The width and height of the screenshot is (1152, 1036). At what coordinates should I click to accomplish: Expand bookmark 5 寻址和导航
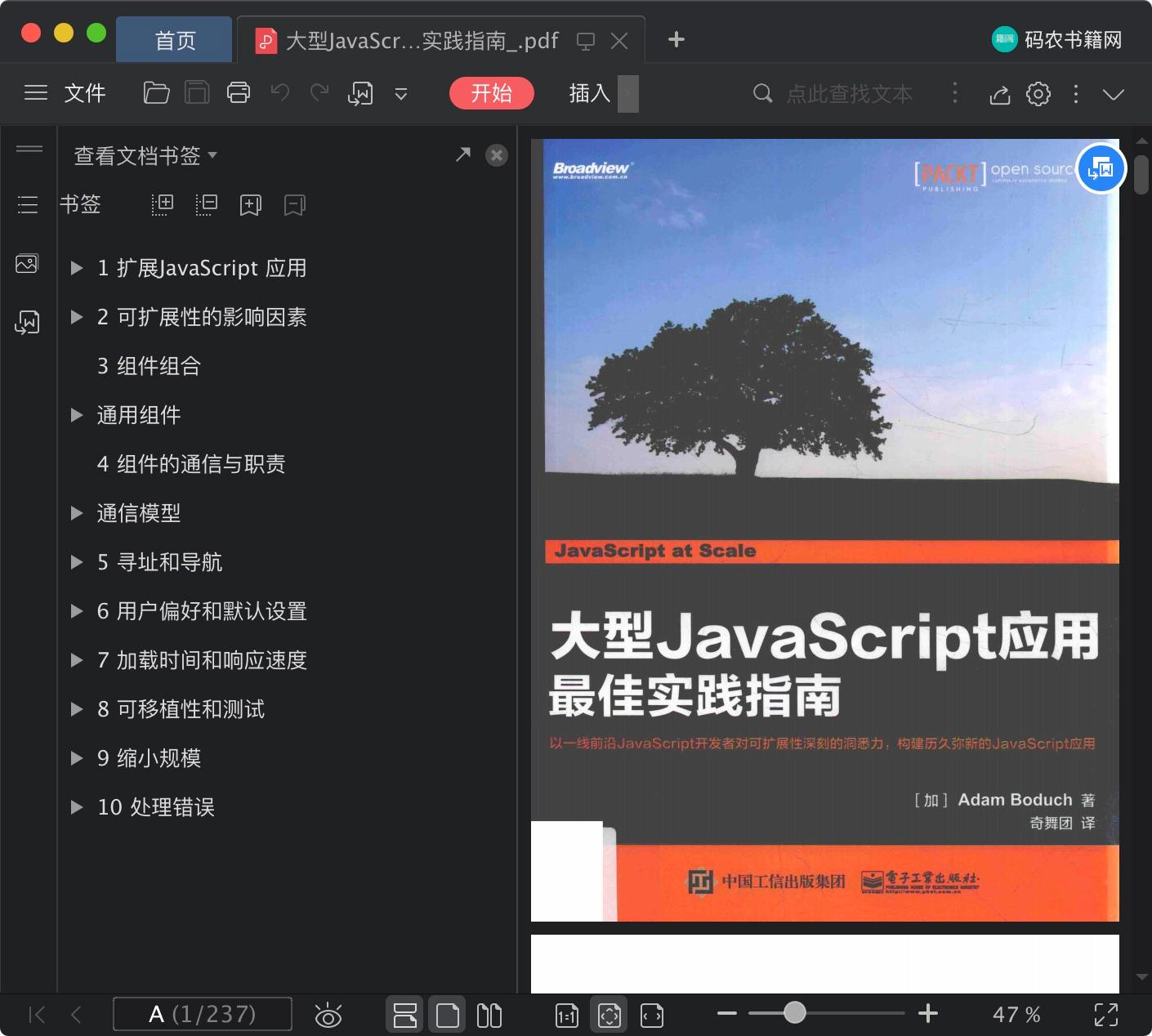pyautogui.click(x=77, y=562)
